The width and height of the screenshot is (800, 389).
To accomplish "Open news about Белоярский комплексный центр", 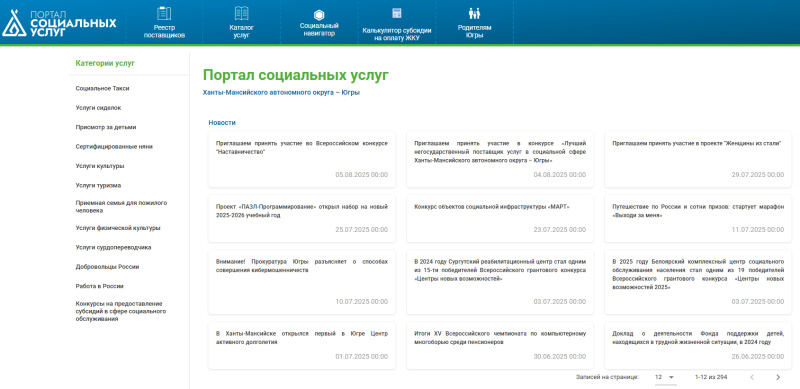I will [698, 274].
